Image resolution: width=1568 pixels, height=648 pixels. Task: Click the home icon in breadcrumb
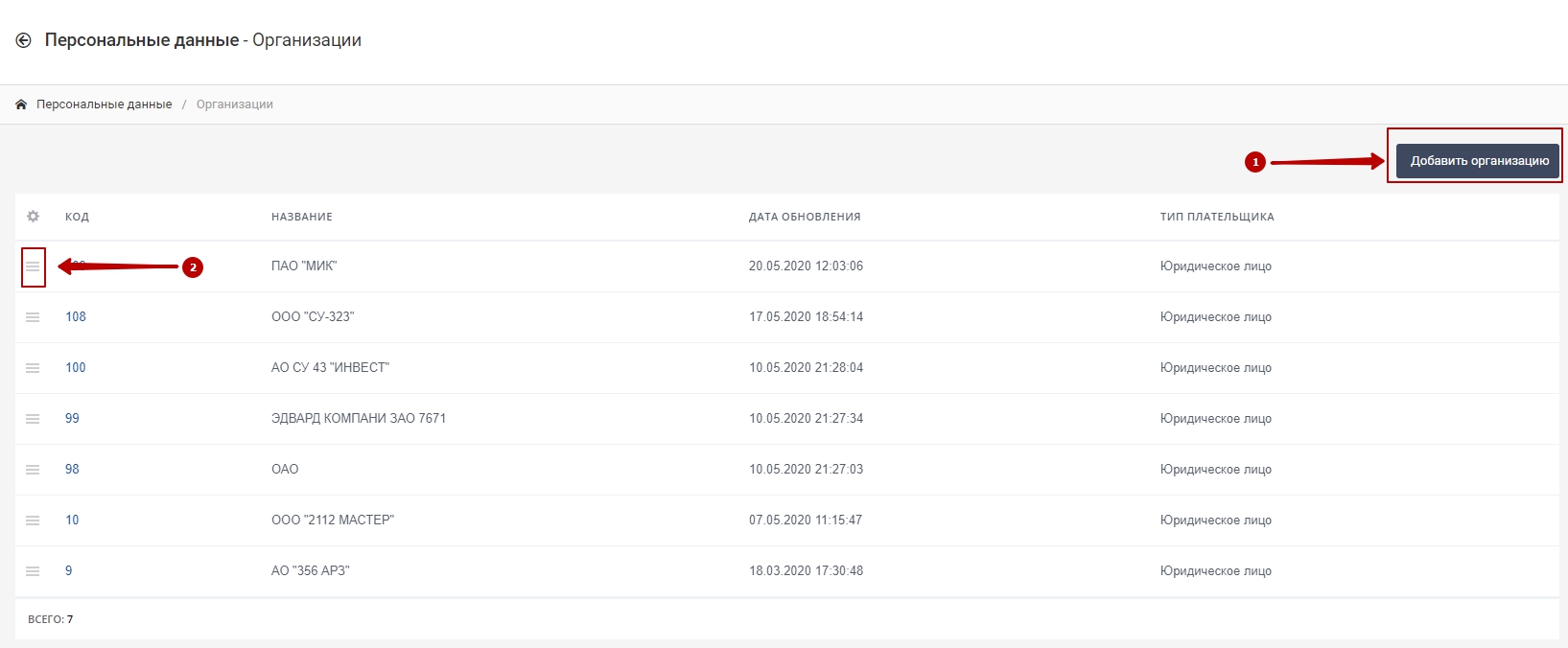point(21,104)
